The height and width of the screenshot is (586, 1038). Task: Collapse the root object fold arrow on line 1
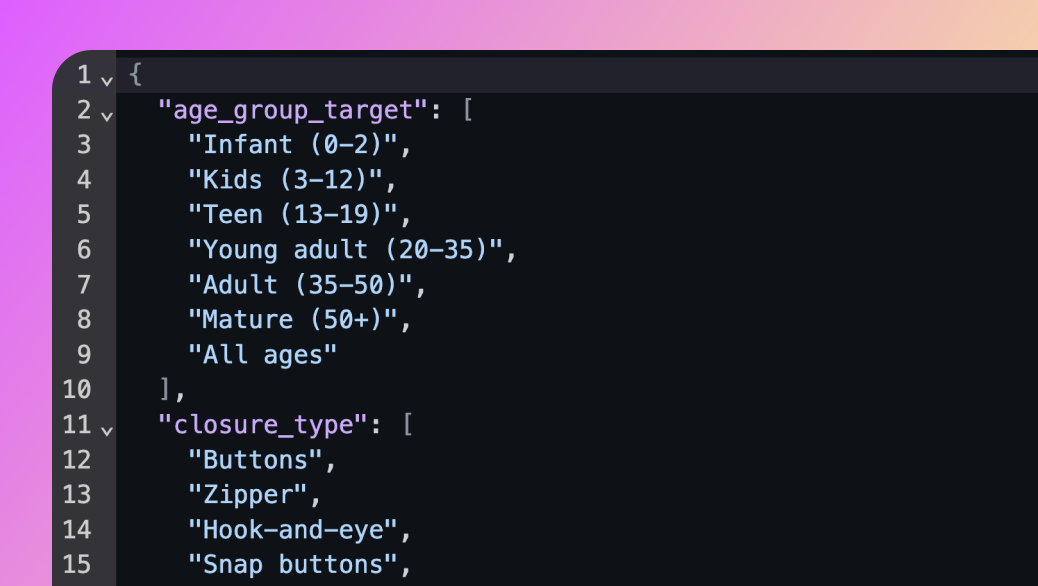[x=107, y=78]
